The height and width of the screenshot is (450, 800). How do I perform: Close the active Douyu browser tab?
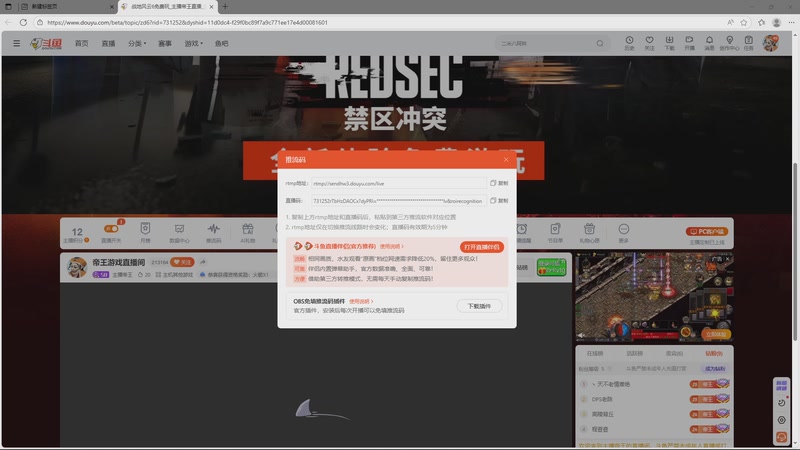point(211,7)
